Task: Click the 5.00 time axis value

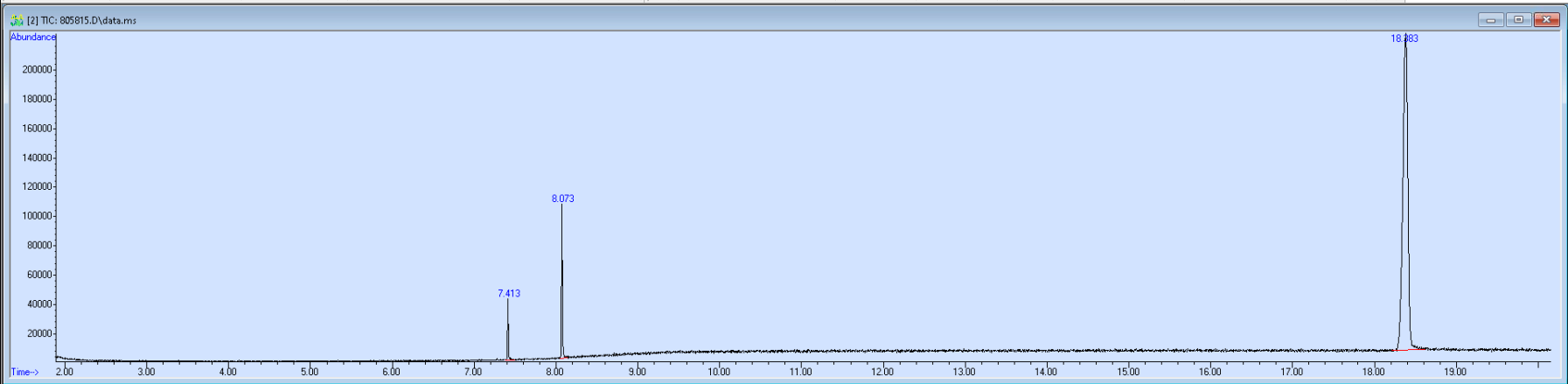Action: 310,372
